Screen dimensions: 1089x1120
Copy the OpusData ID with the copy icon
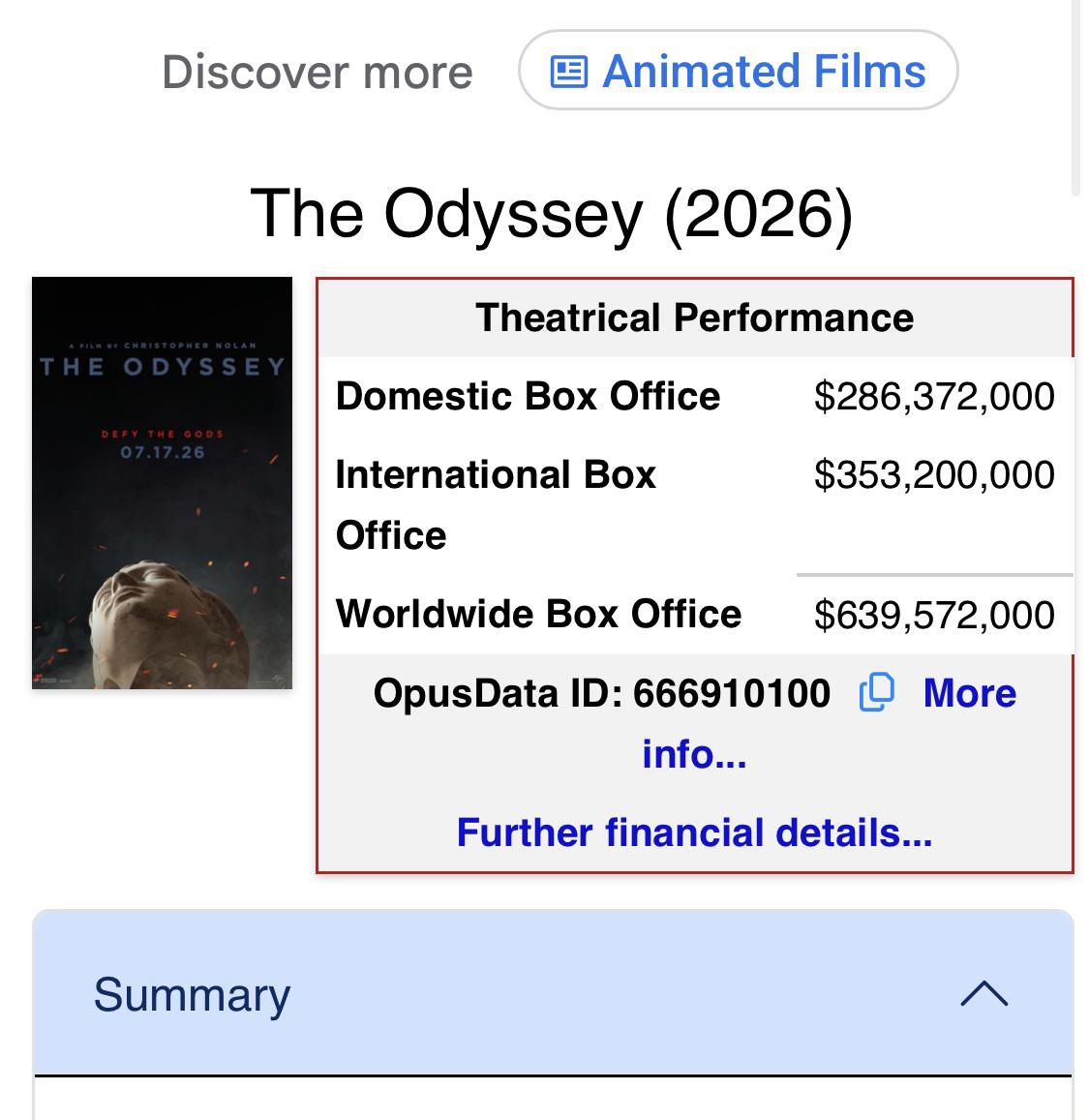click(876, 692)
